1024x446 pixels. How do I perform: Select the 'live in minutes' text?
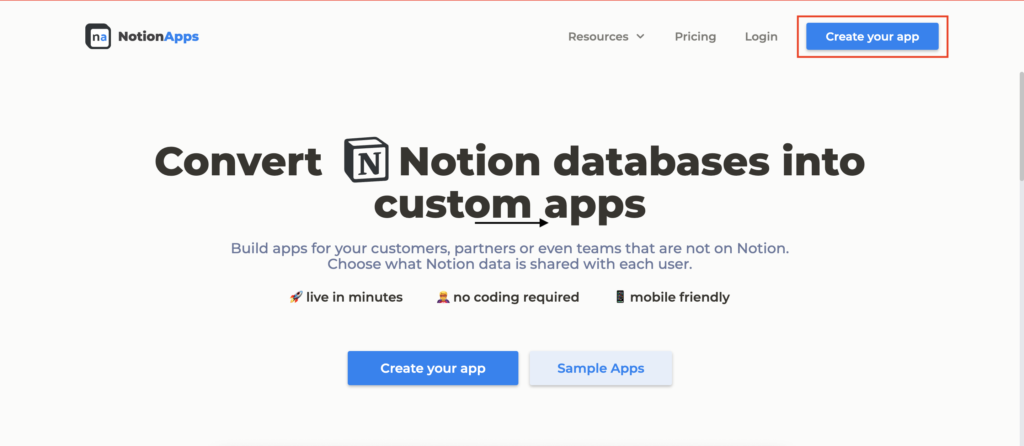coord(355,297)
